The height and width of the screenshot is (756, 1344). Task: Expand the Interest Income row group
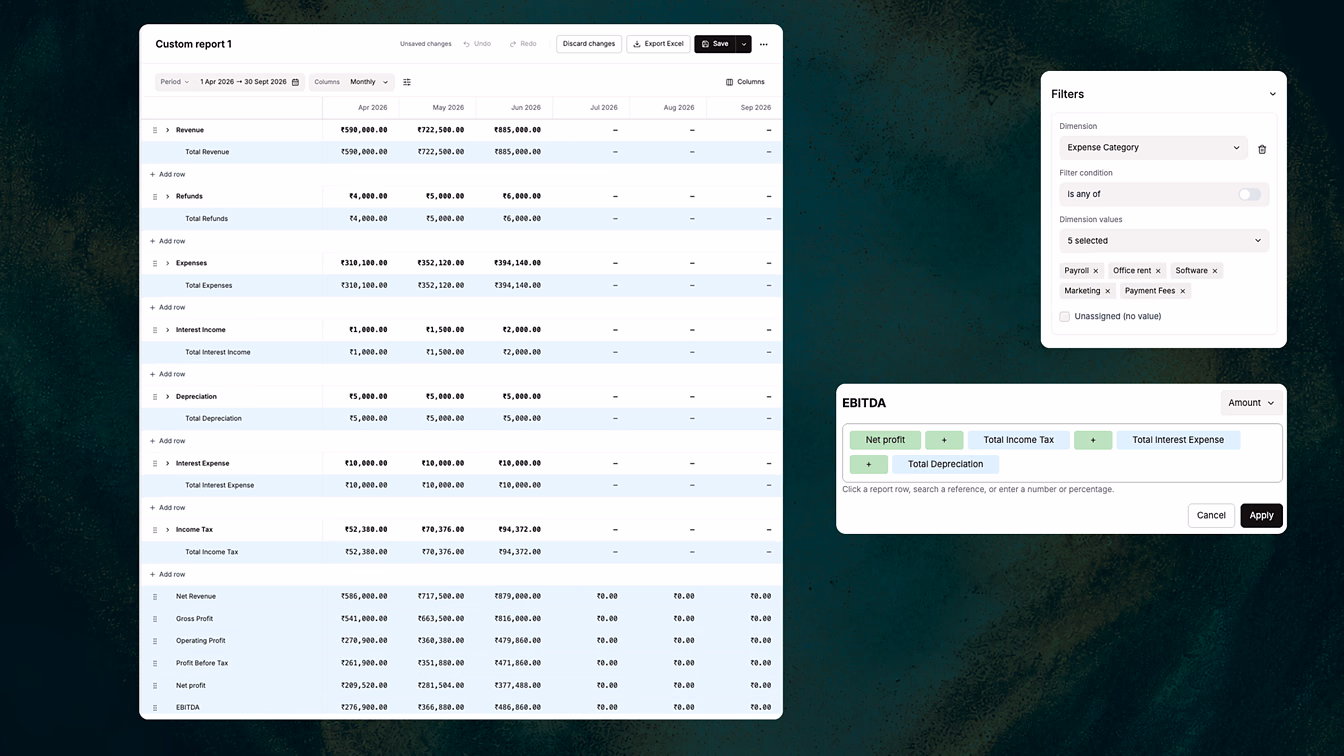click(x=167, y=330)
